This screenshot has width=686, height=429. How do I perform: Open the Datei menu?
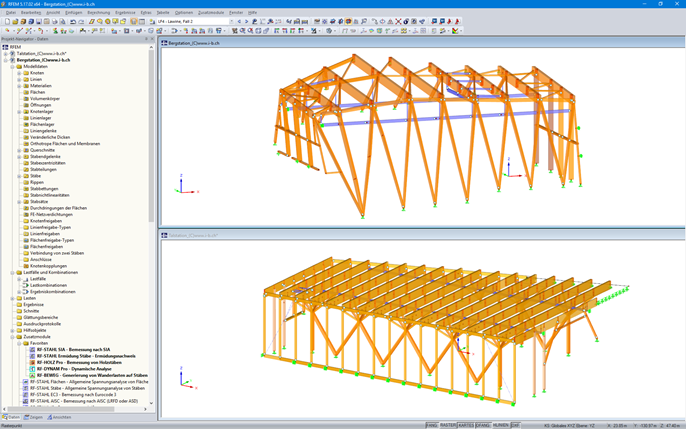click(10, 13)
